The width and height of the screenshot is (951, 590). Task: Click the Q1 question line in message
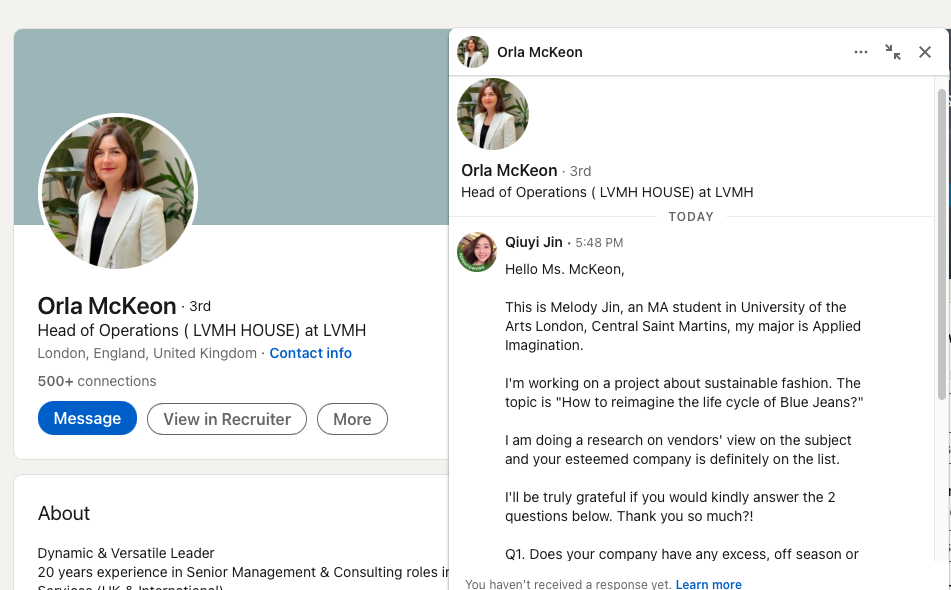tap(682, 554)
